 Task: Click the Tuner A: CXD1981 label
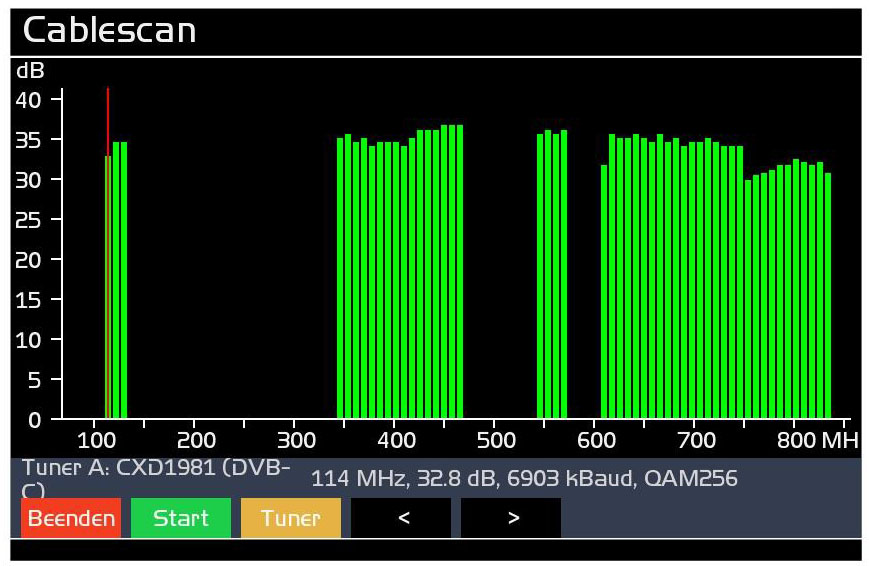(156, 469)
